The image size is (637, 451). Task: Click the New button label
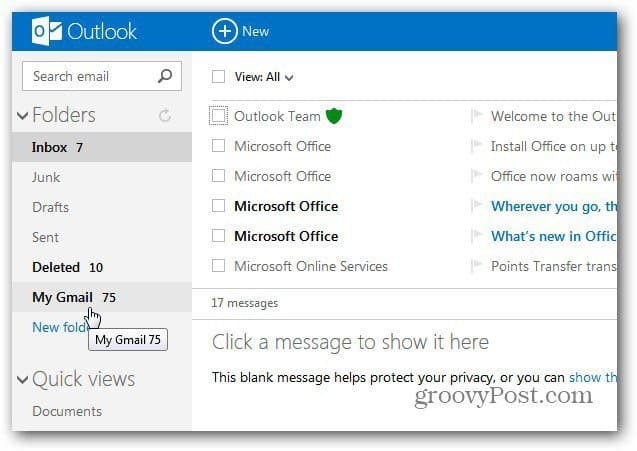[255, 31]
